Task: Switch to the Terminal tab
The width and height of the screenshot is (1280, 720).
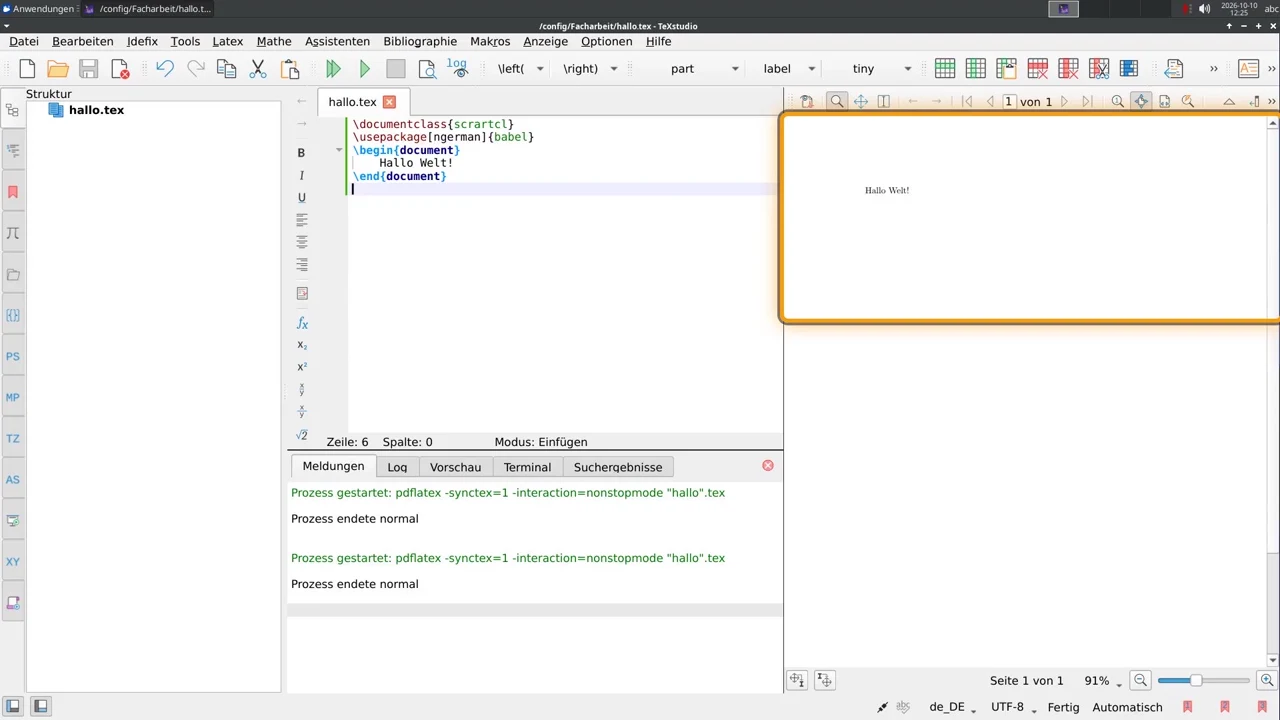Action: tap(527, 467)
